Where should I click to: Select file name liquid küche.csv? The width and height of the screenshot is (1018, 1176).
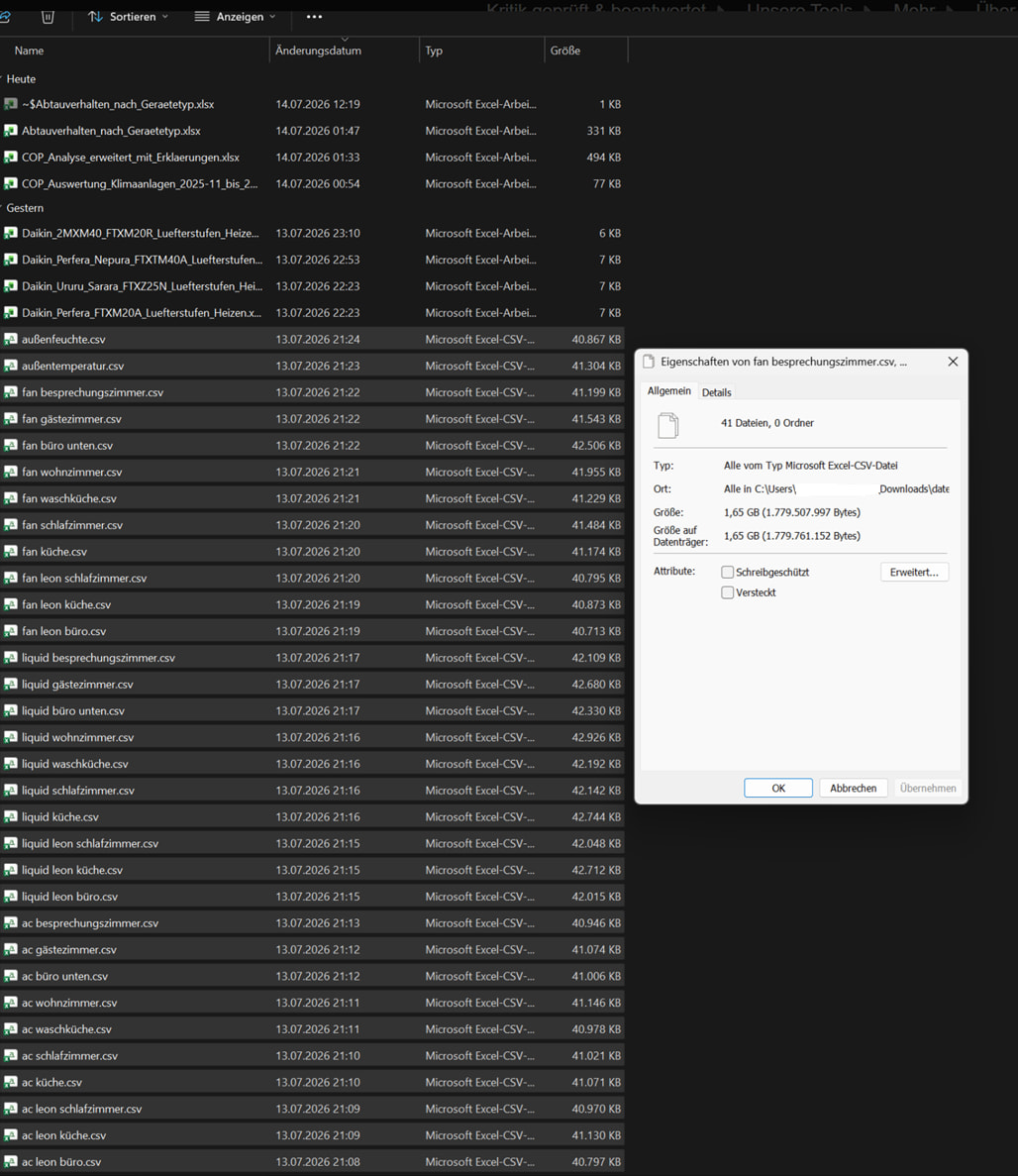60,816
